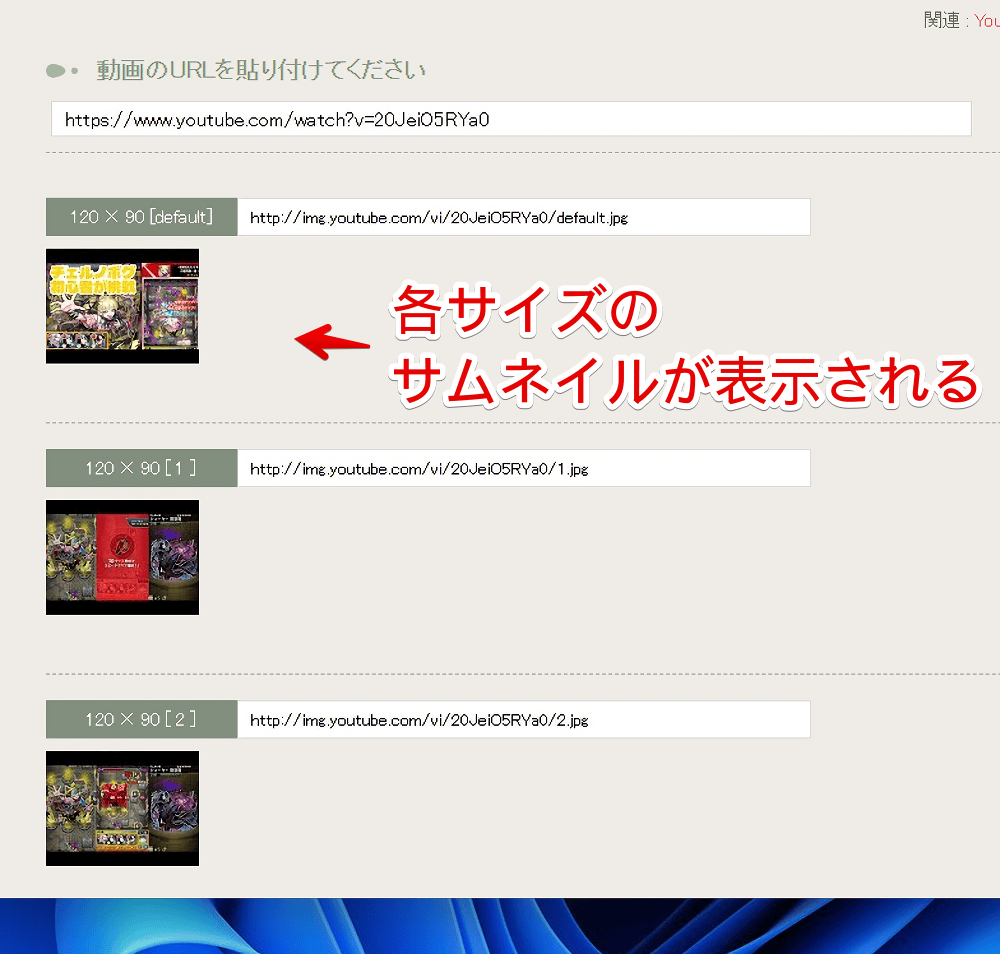Screen dimensions: 1000x954
Task: Click the 2.jpg thumbnail URL field
Action: coord(523,719)
